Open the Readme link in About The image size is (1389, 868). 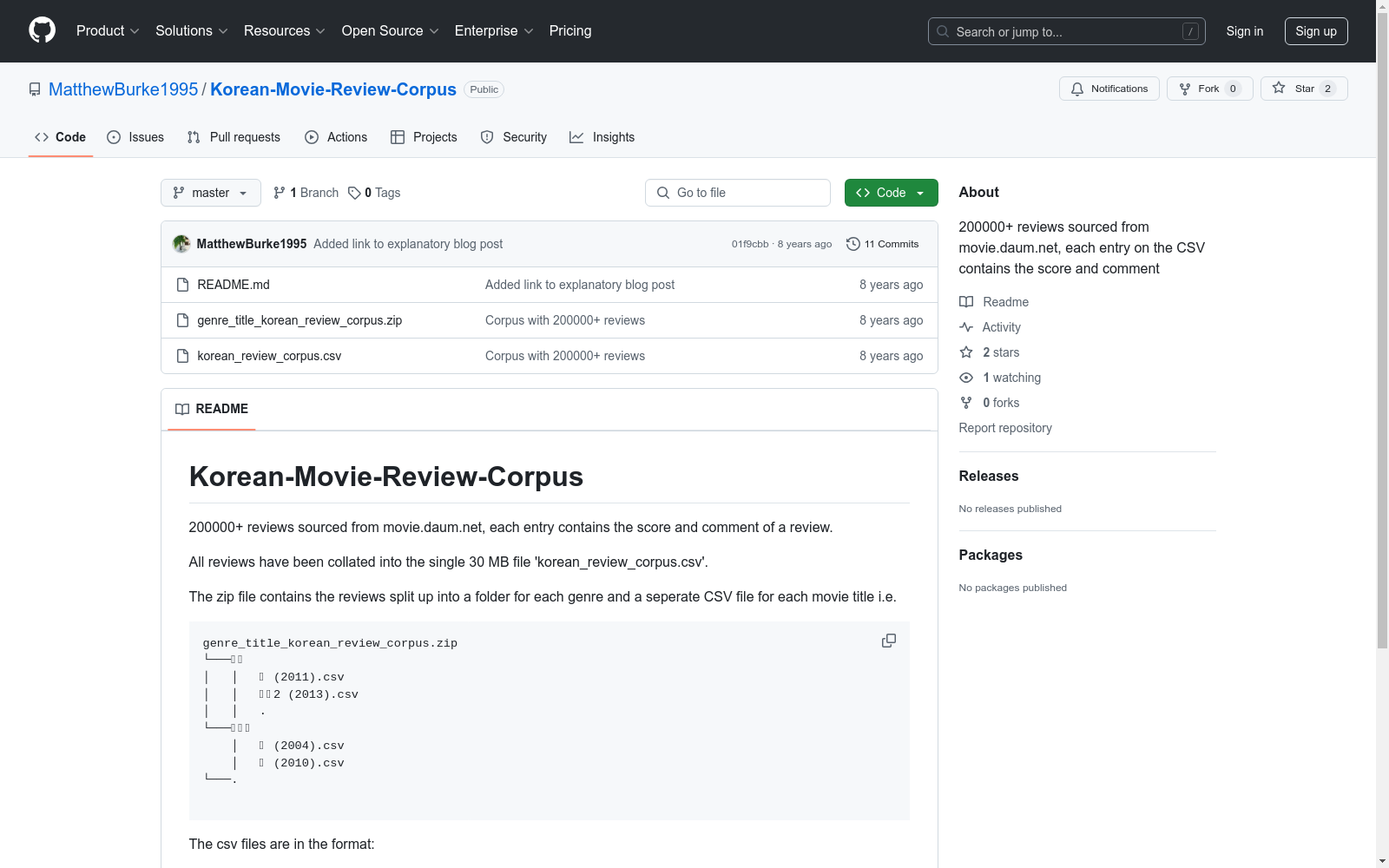click(x=994, y=302)
